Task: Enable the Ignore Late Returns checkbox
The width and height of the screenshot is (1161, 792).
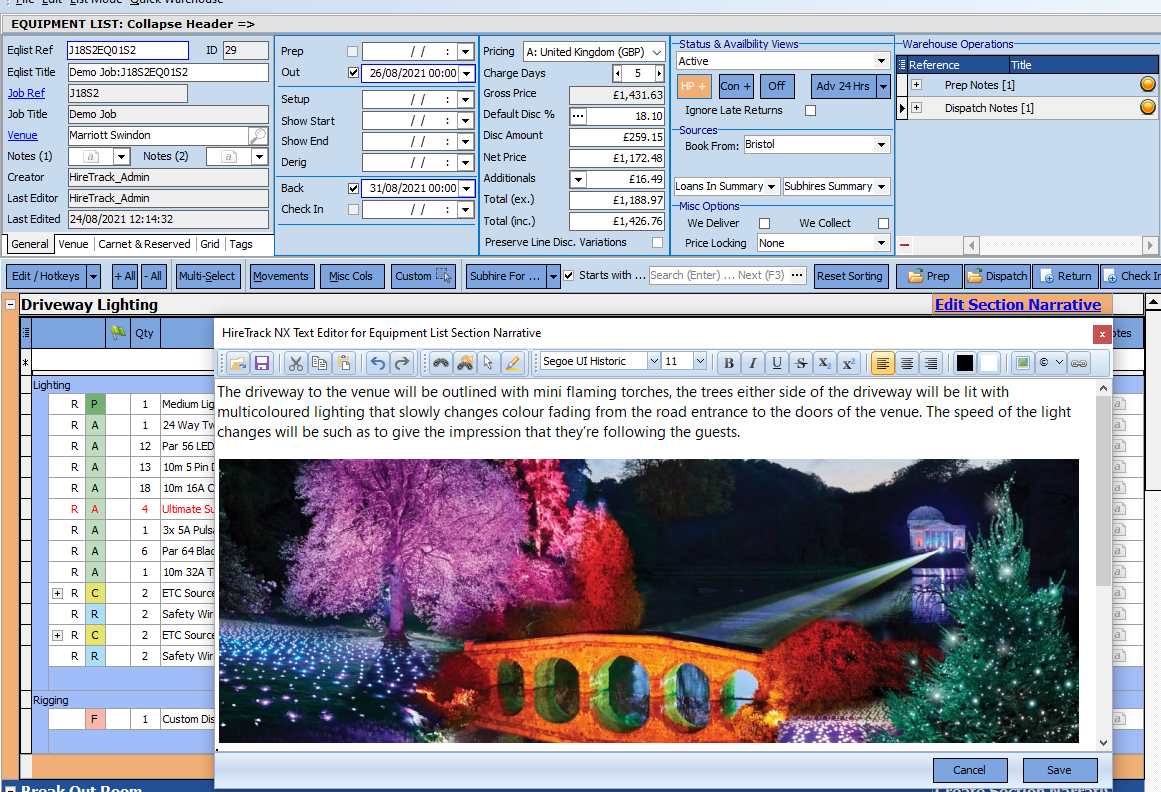Action: point(810,110)
